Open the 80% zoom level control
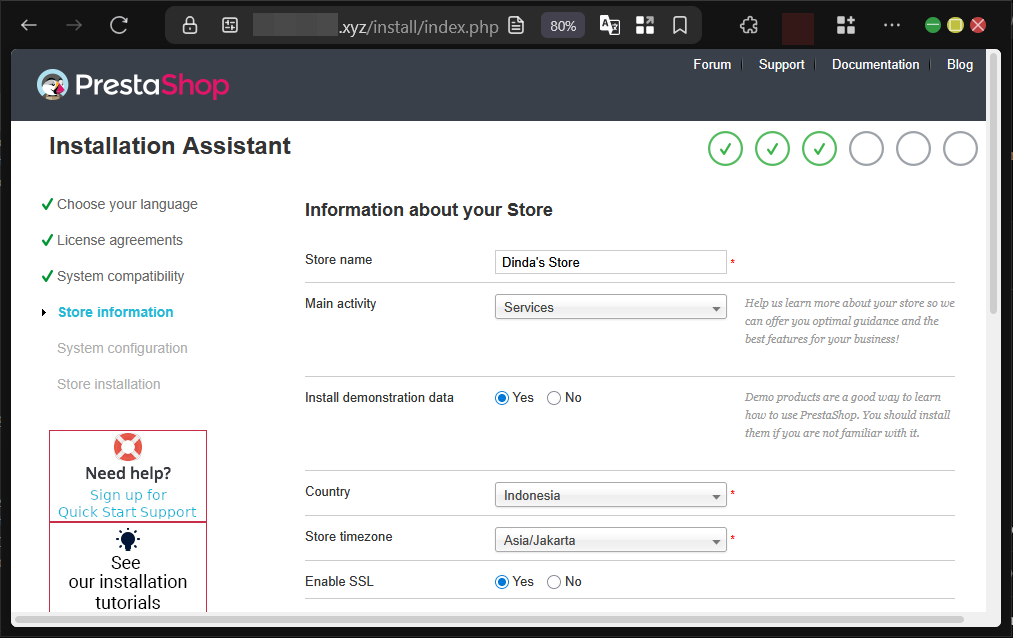This screenshot has height=638, width=1013. pos(562,27)
